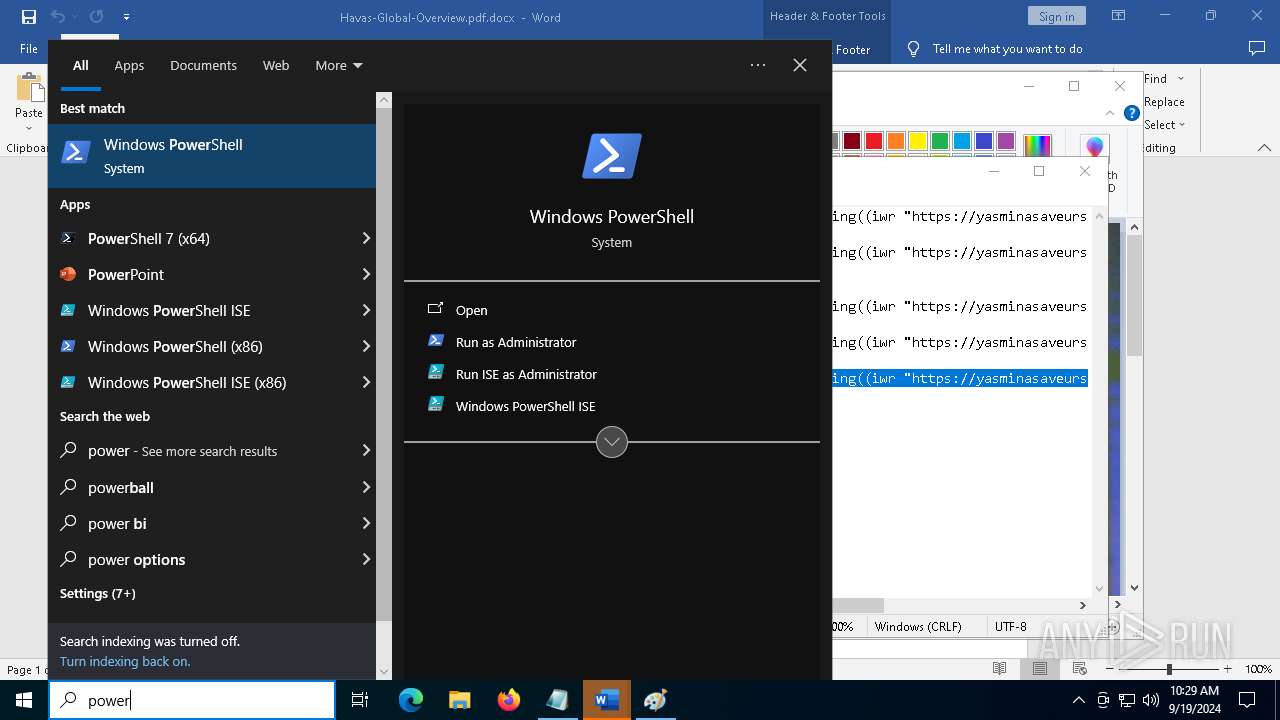Open the Windows PowerShell best match

tap(212, 156)
